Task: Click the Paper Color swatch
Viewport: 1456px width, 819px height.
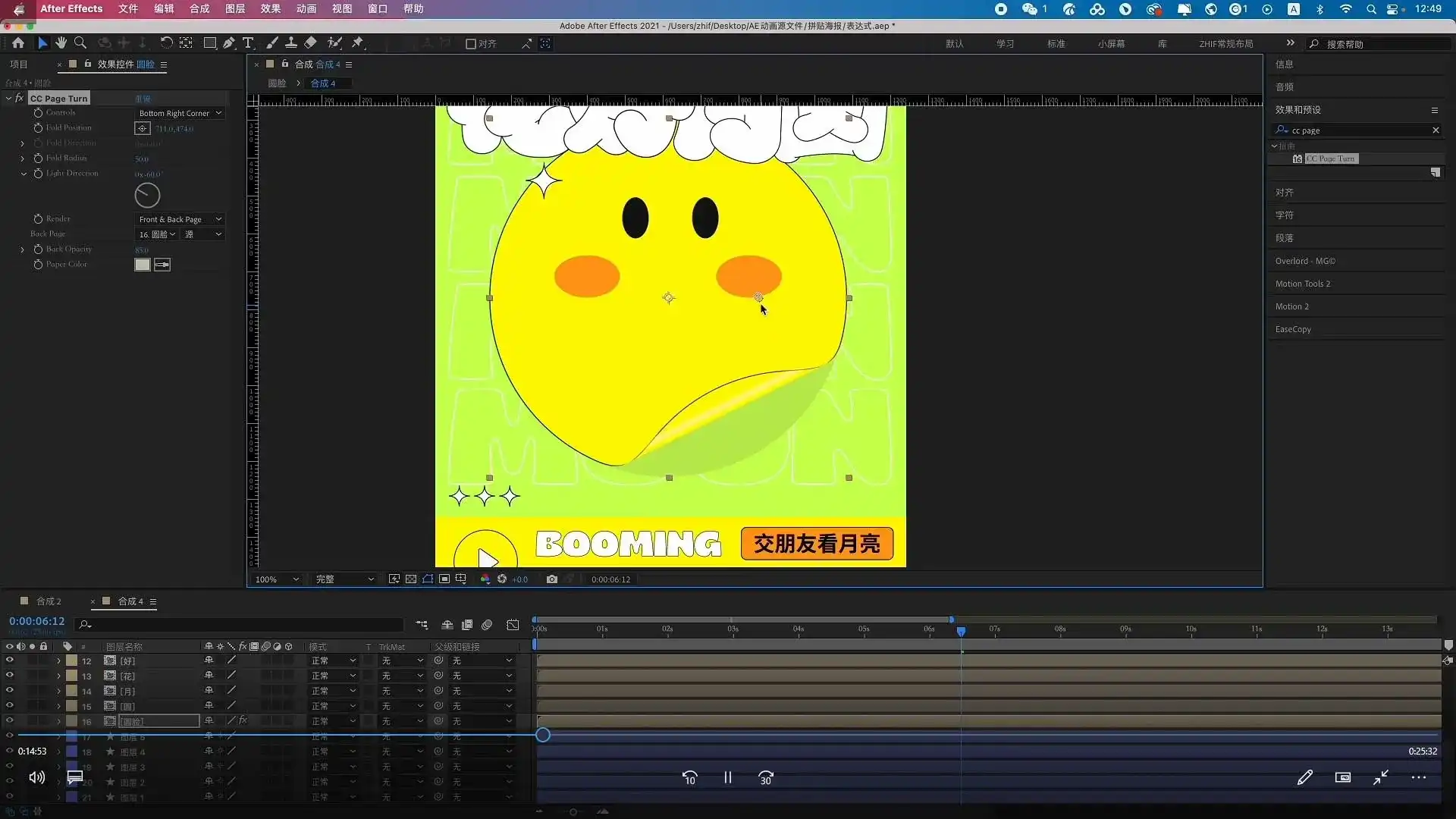Action: tap(143, 265)
